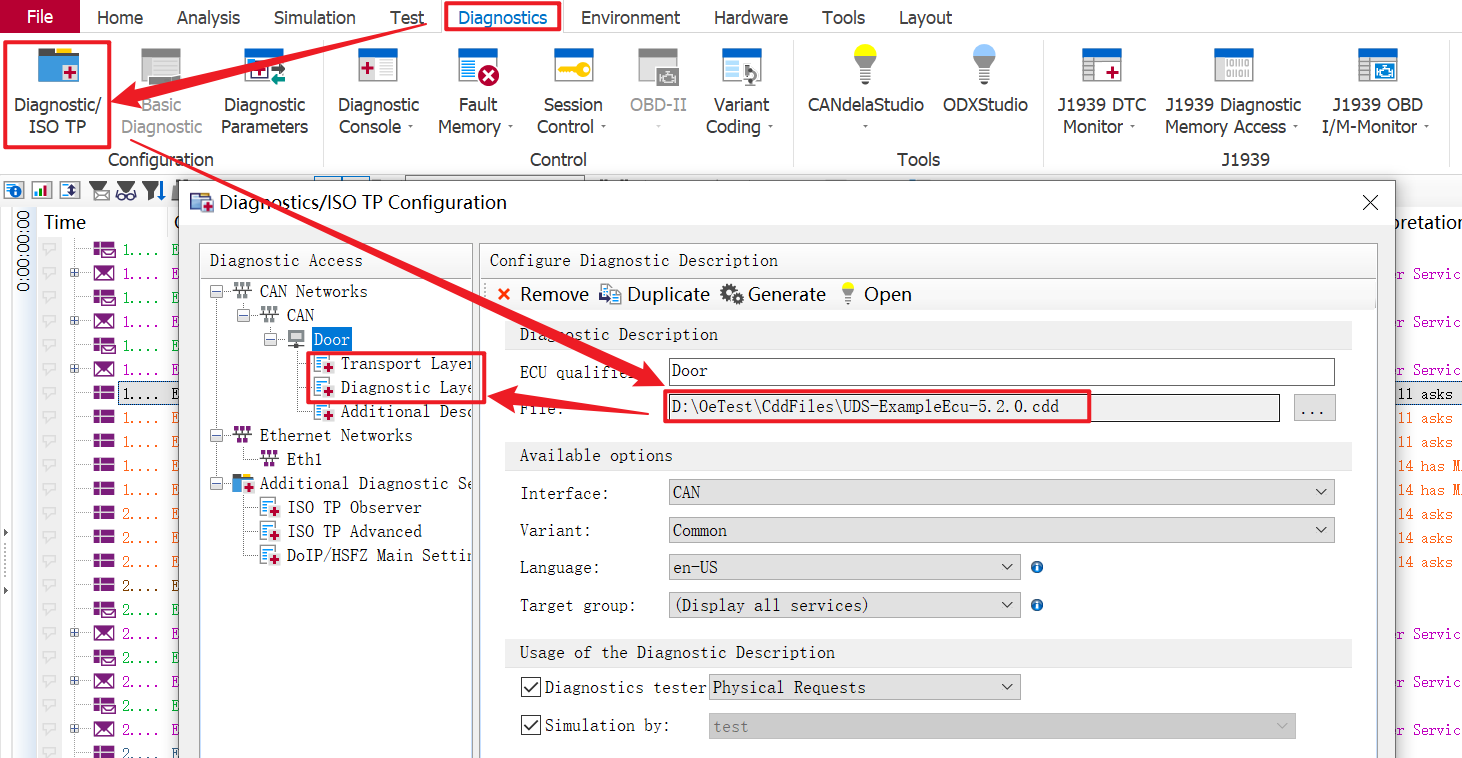Toggle the Diagnostics tester checkbox

coord(531,687)
